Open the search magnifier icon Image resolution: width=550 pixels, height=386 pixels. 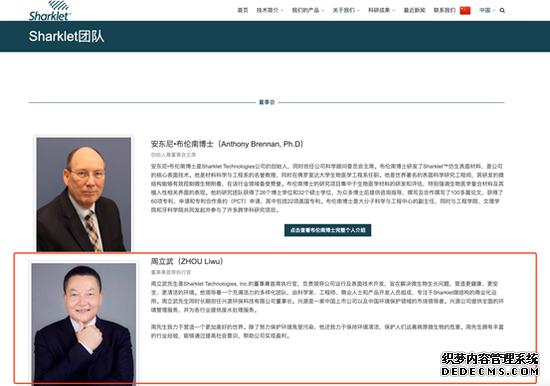coord(502,11)
